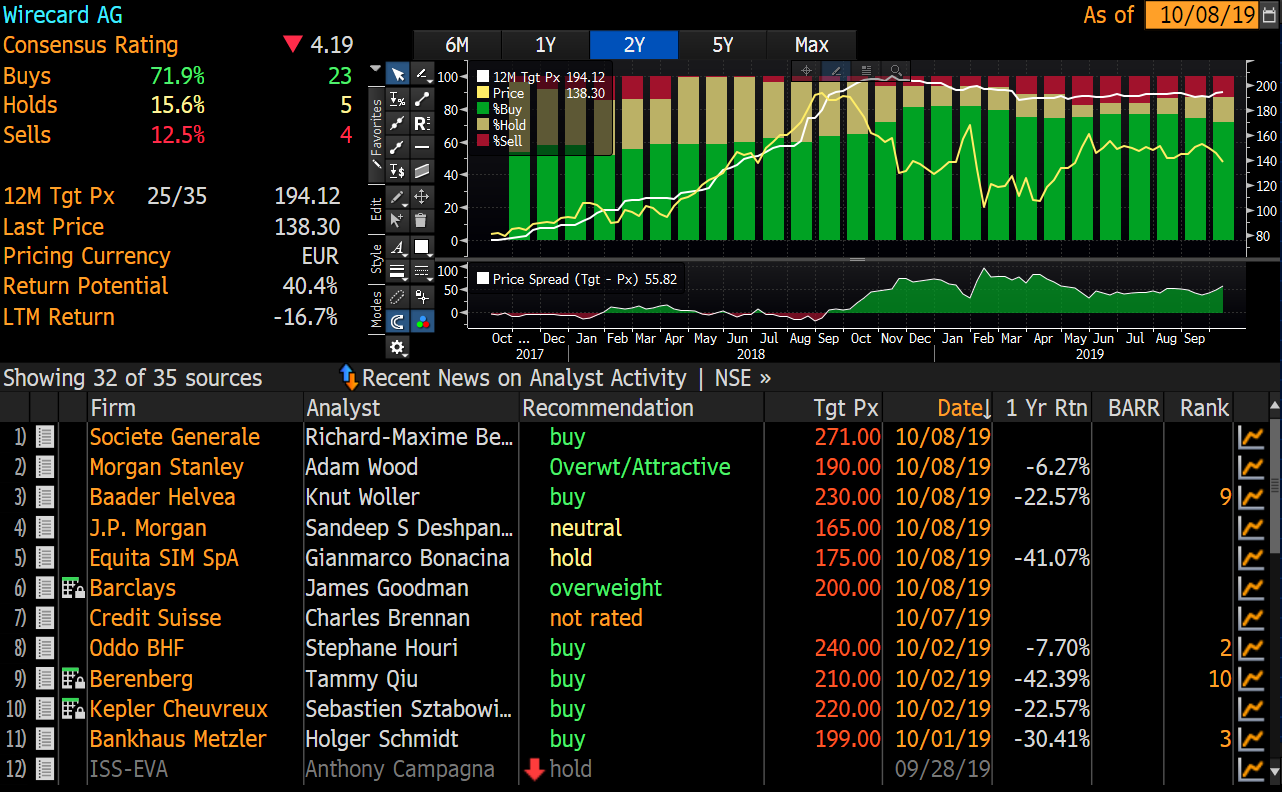Delete annotation with the trash icon
This screenshot has width=1282, height=792.
coord(422,220)
